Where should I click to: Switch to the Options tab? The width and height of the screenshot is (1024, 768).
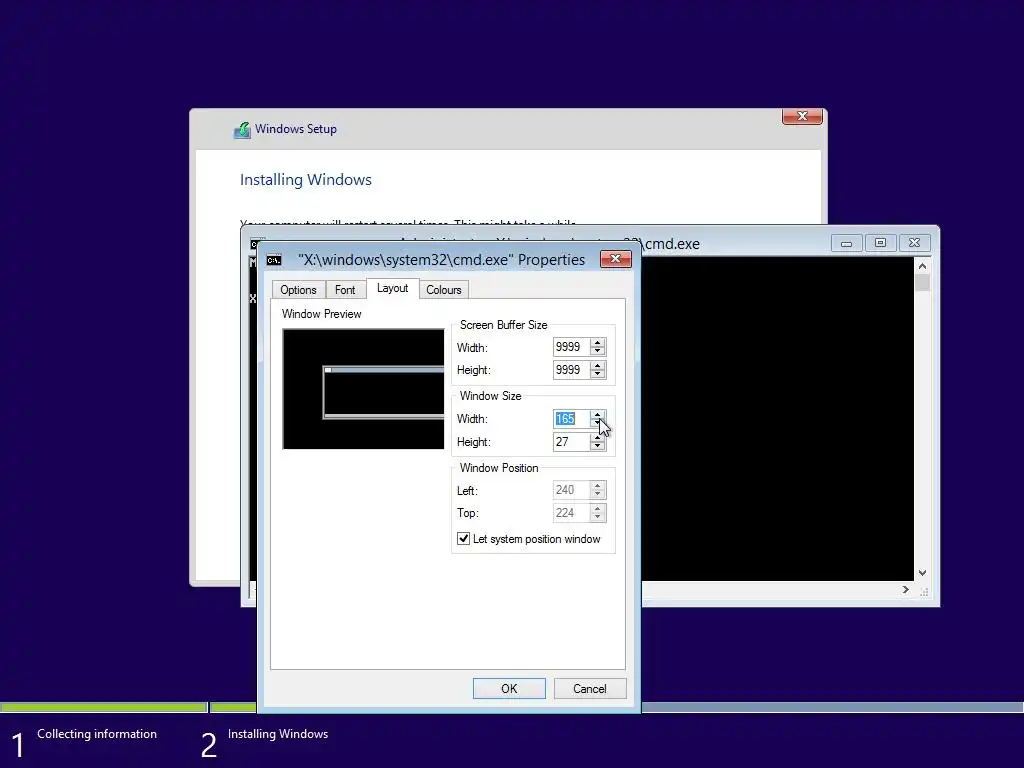tap(298, 290)
